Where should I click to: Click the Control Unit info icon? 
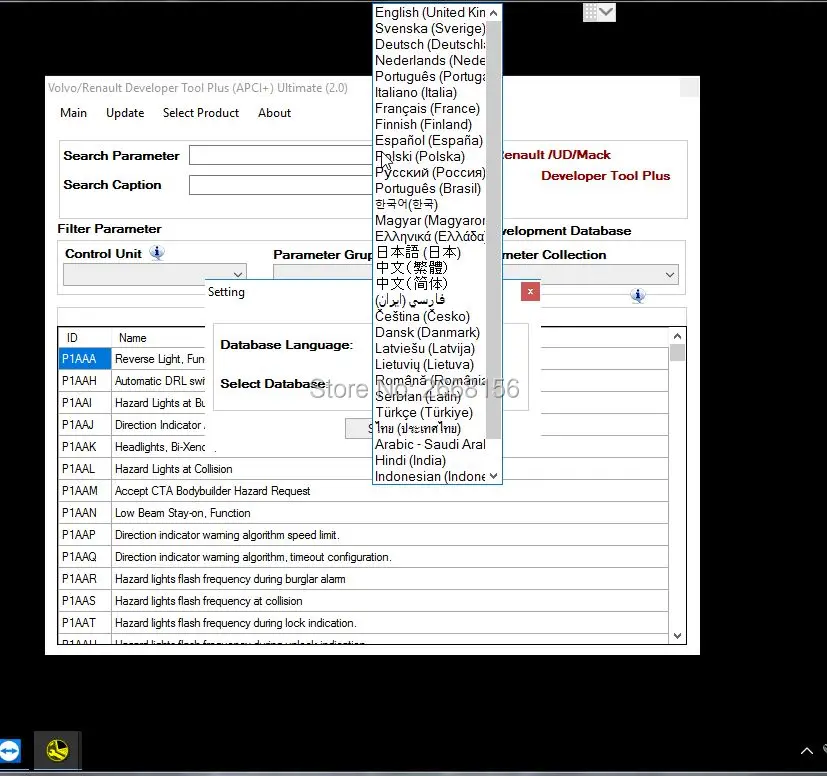[157, 253]
